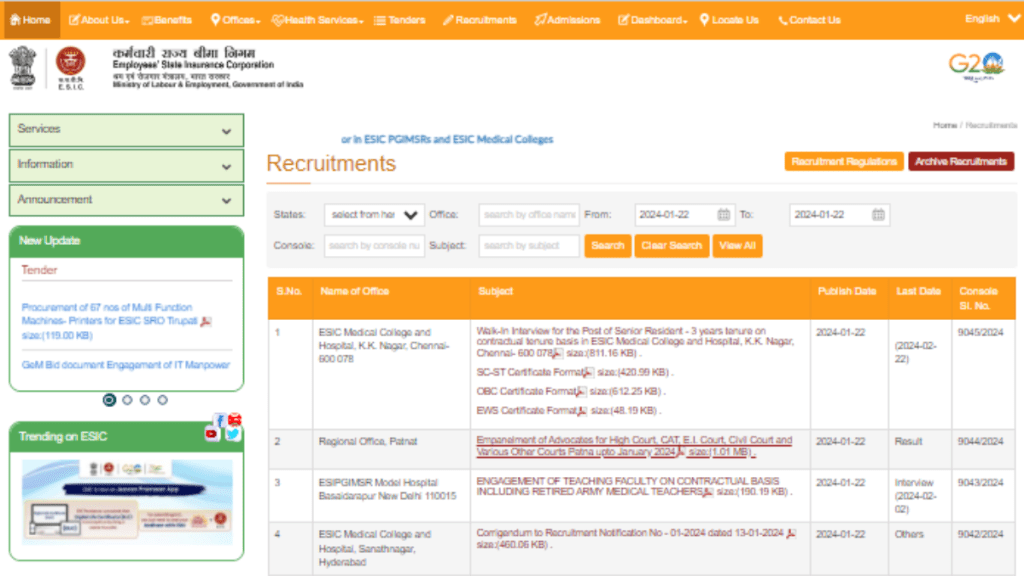Click the Facebook icon above Trending panel

pyautogui.click(x=220, y=421)
